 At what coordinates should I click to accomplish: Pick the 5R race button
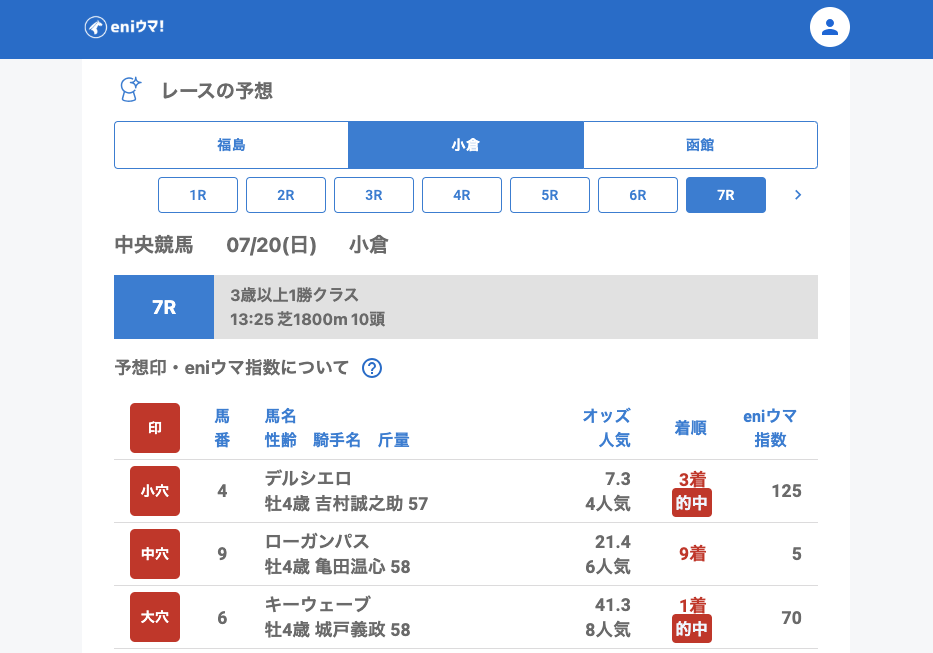(550, 195)
